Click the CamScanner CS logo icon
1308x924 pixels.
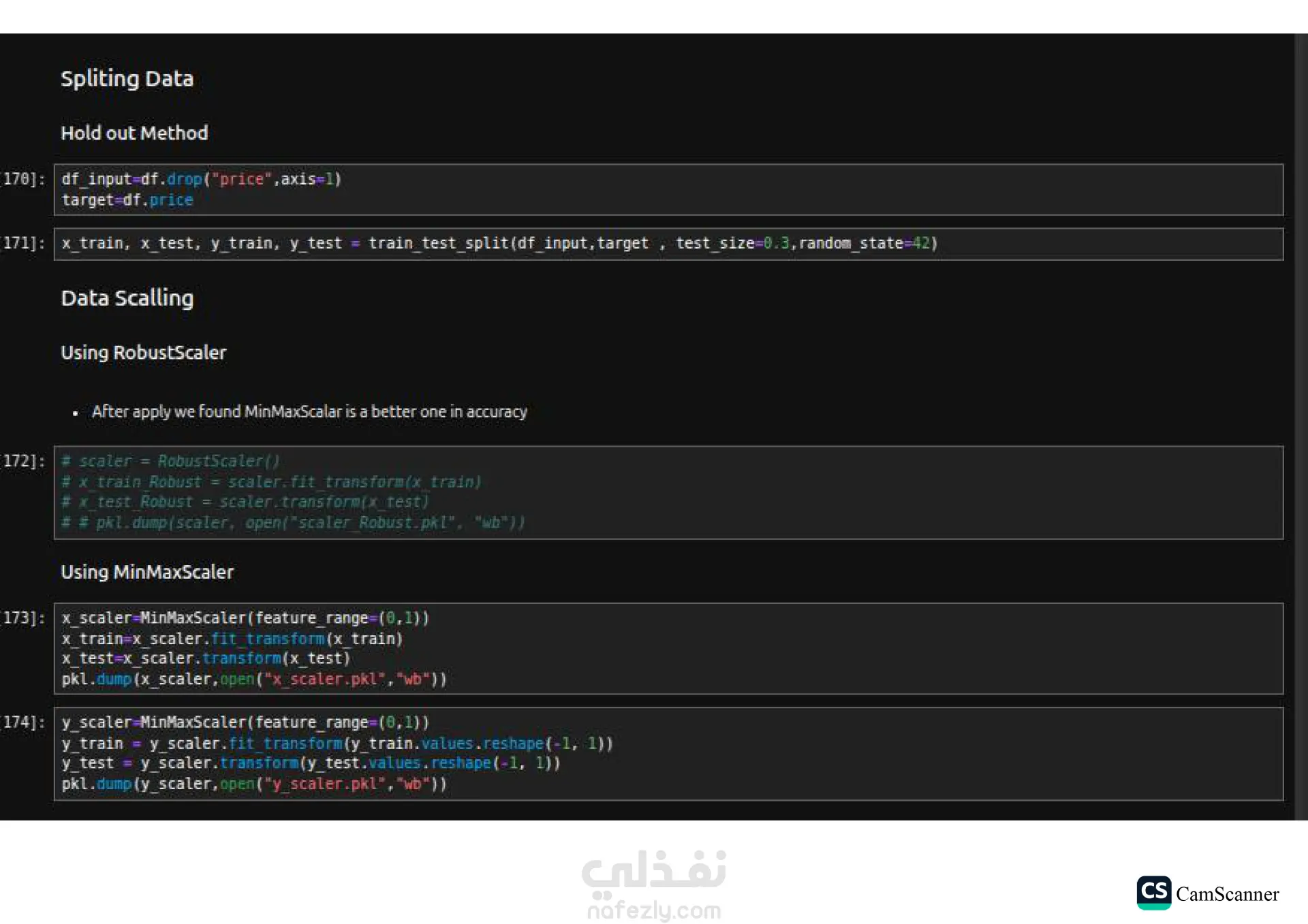(x=1153, y=892)
